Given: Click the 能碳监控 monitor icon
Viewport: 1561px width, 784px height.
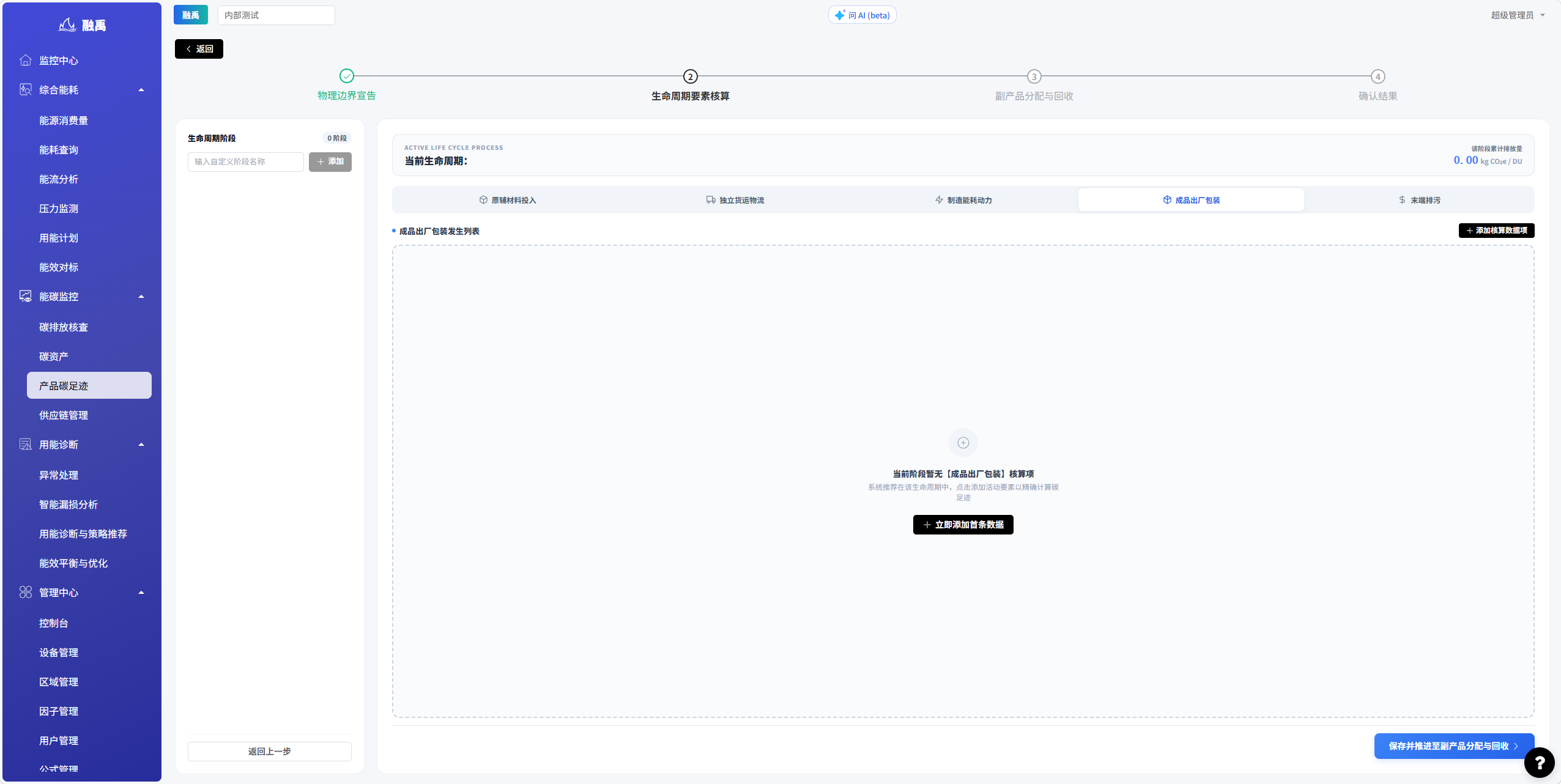Looking at the screenshot, I should [x=26, y=296].
